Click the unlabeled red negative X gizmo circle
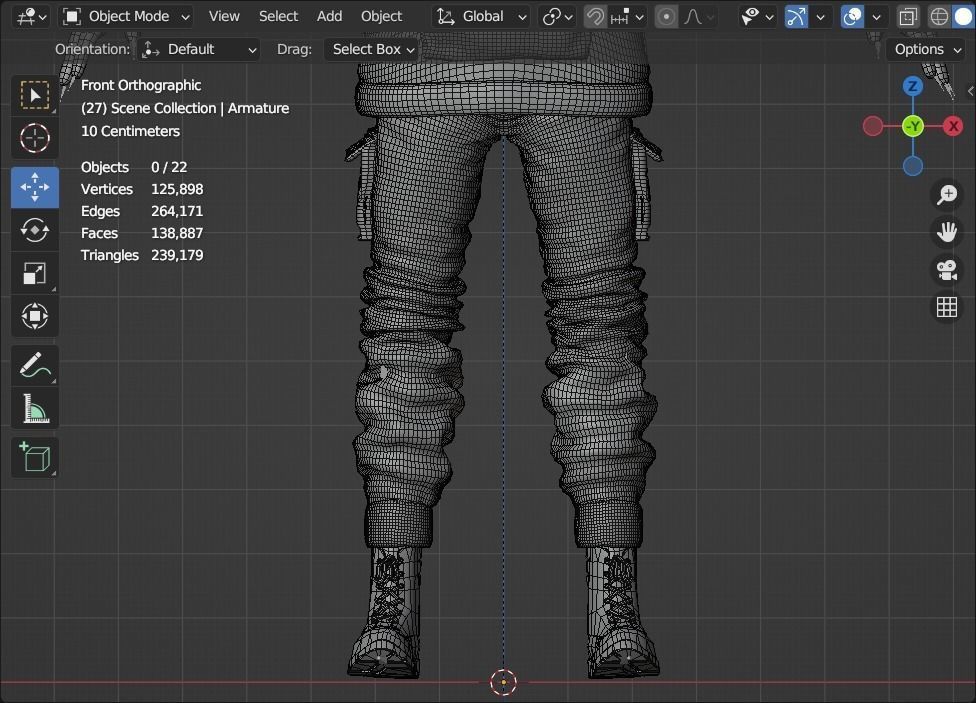 [873, 126]
